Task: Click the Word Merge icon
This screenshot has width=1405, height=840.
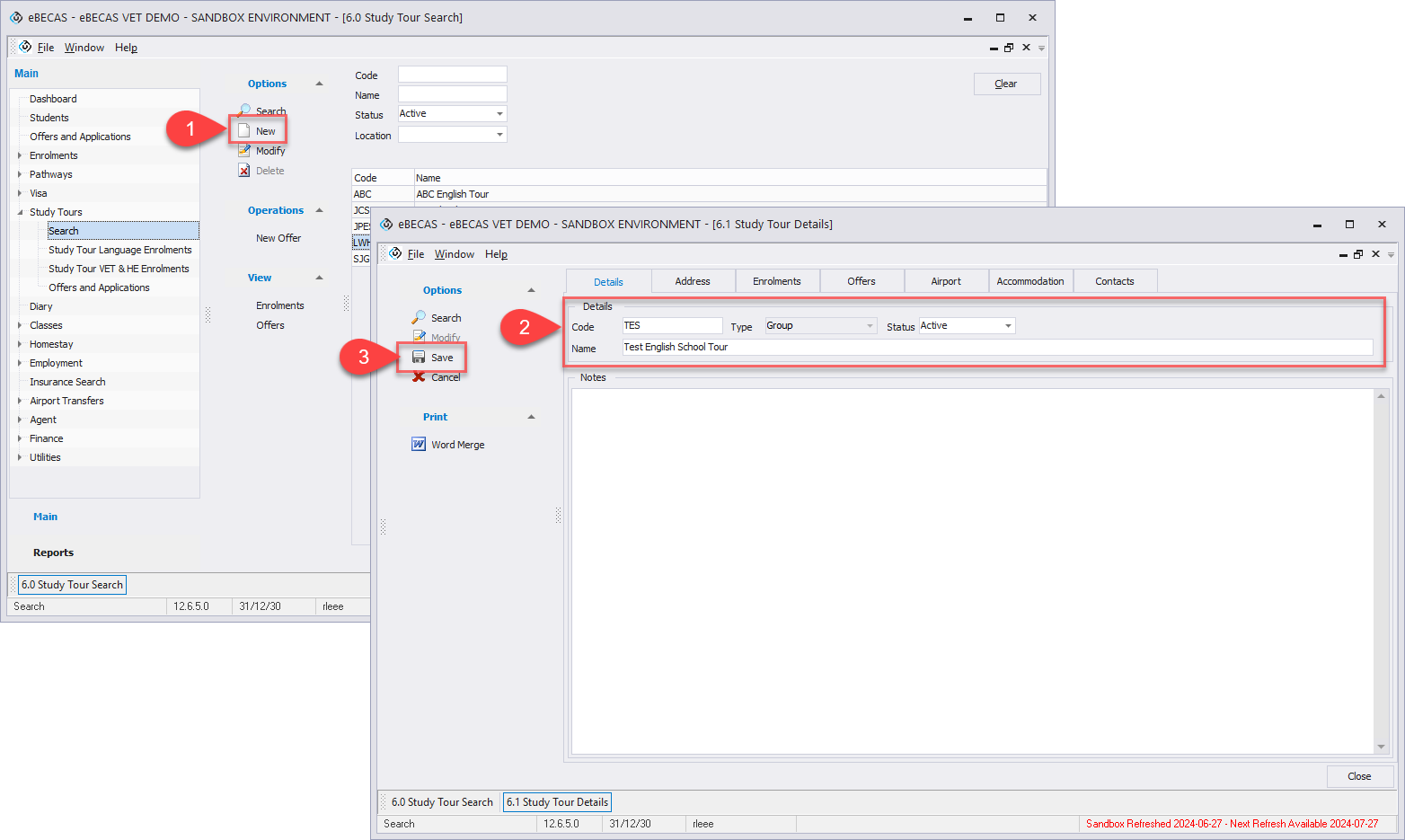Action: pos(419,445)
